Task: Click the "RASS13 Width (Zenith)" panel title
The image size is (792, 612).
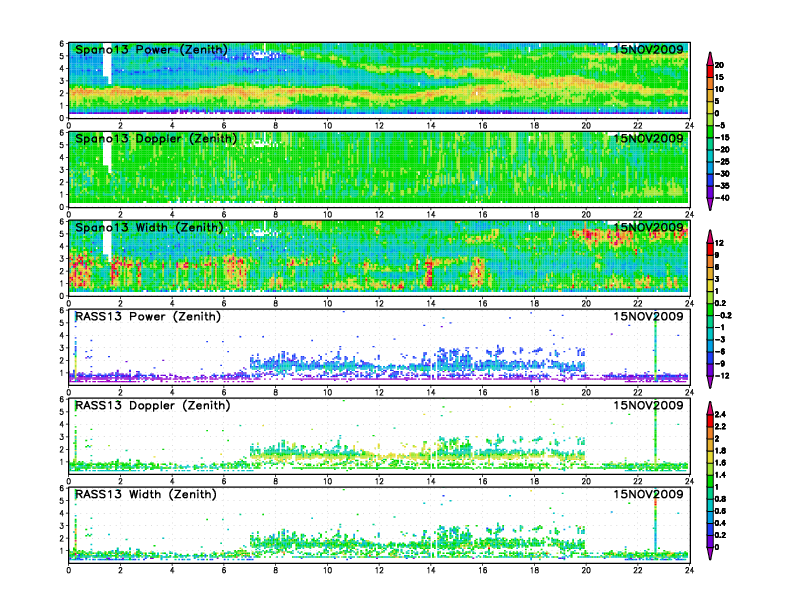Action: click(146, 494)
